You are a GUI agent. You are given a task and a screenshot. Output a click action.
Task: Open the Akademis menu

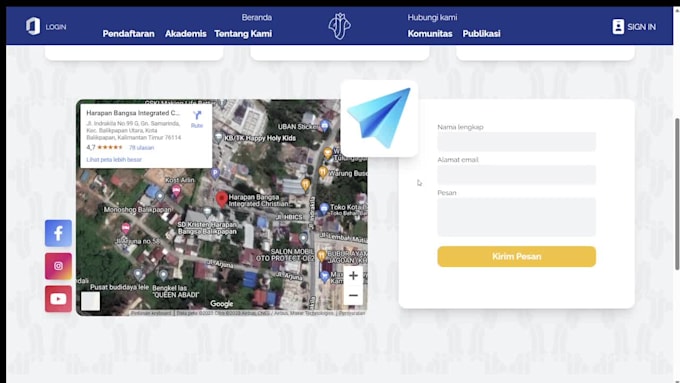click(186, 33)
